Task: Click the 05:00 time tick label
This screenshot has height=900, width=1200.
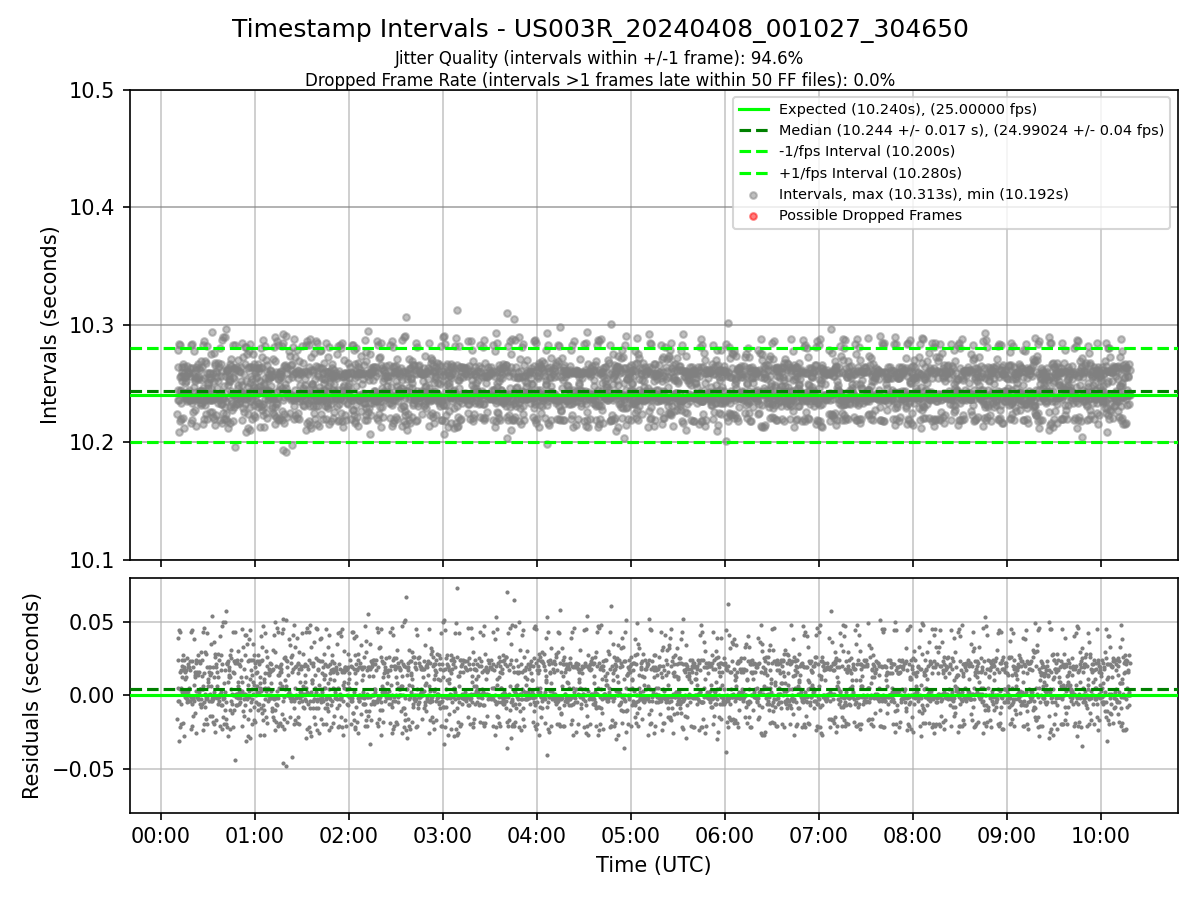Action: [x=631, y=833]
